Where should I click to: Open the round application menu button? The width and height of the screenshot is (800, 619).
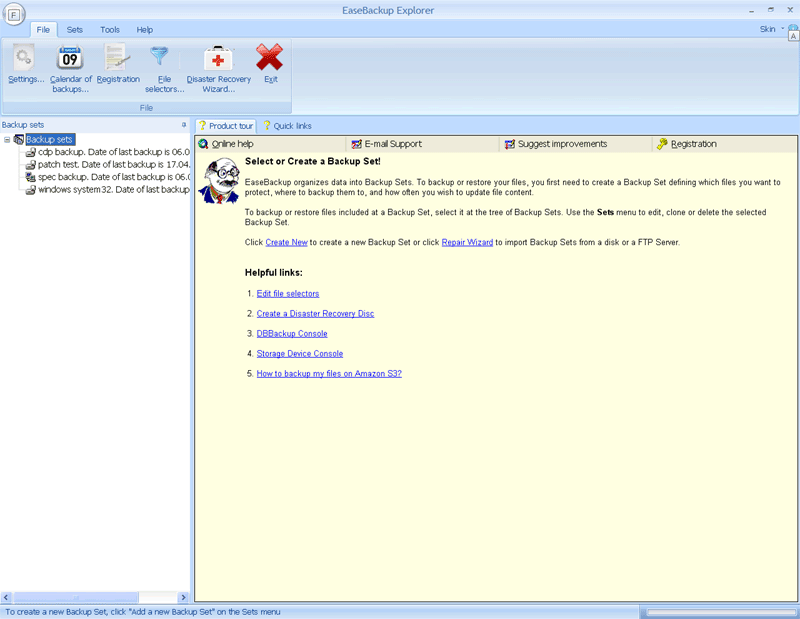(x=14, y=14)
